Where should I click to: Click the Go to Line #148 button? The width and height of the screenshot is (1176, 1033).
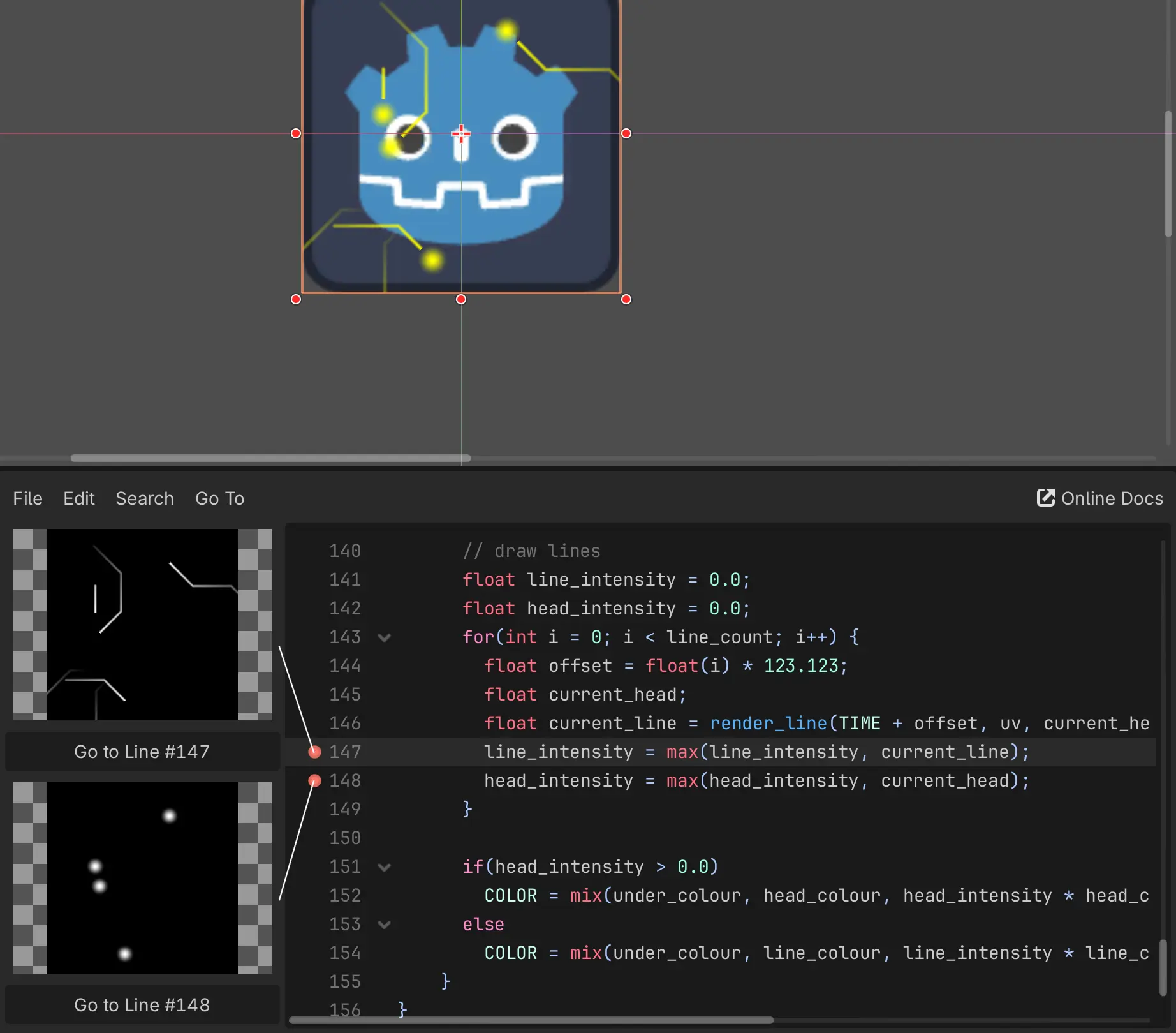142,1005
